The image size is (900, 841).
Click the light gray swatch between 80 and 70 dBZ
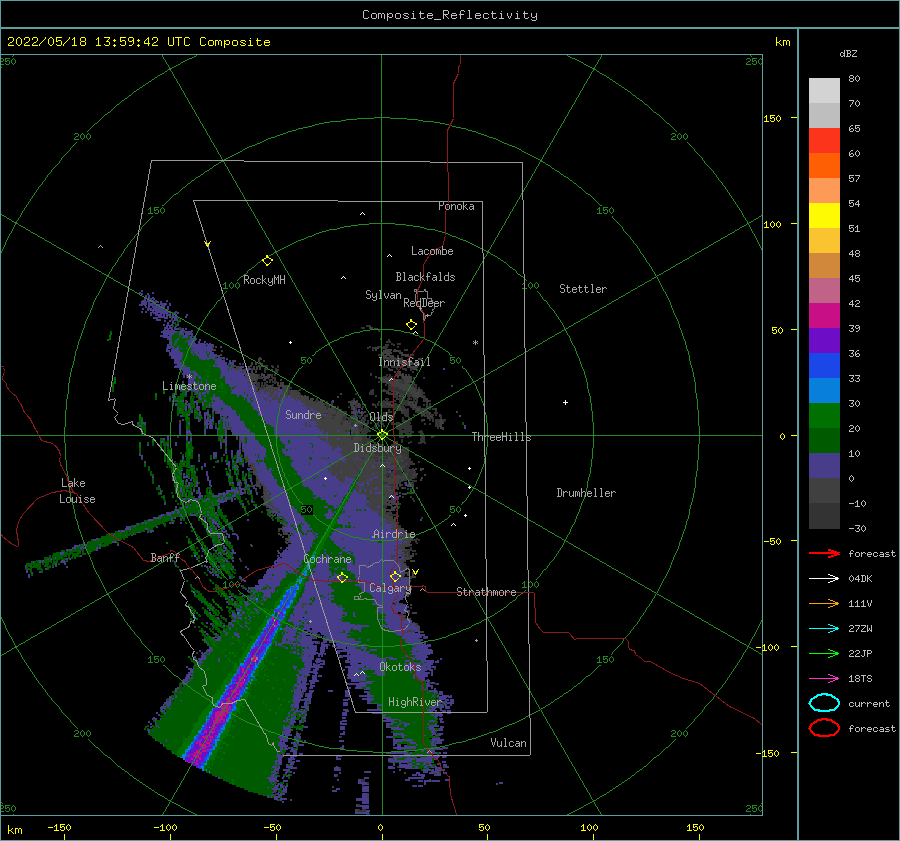(824, 91)
